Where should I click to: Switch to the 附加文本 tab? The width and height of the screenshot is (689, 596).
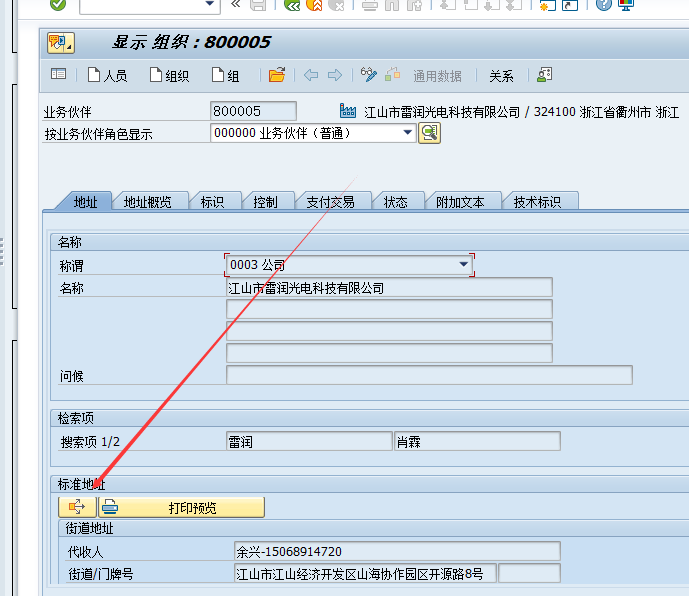[460, 202]
